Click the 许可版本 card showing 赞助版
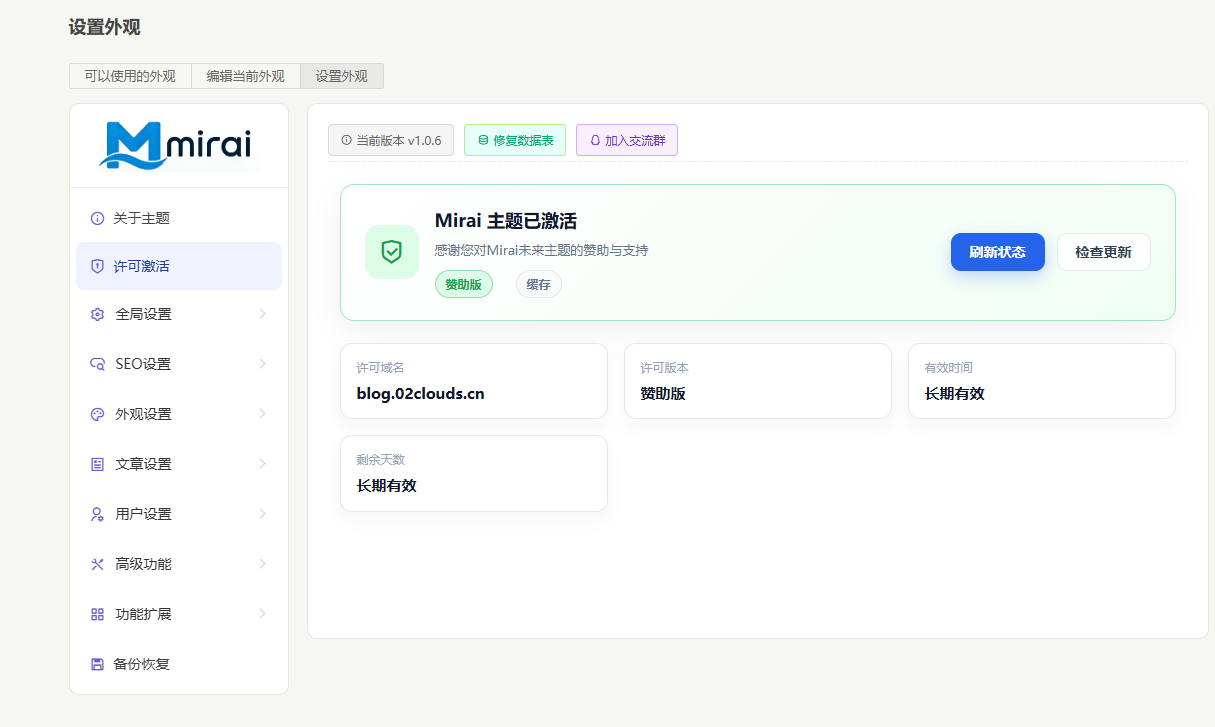Image resolution: width=1215 pixels, height=727 pixels. 758,381
